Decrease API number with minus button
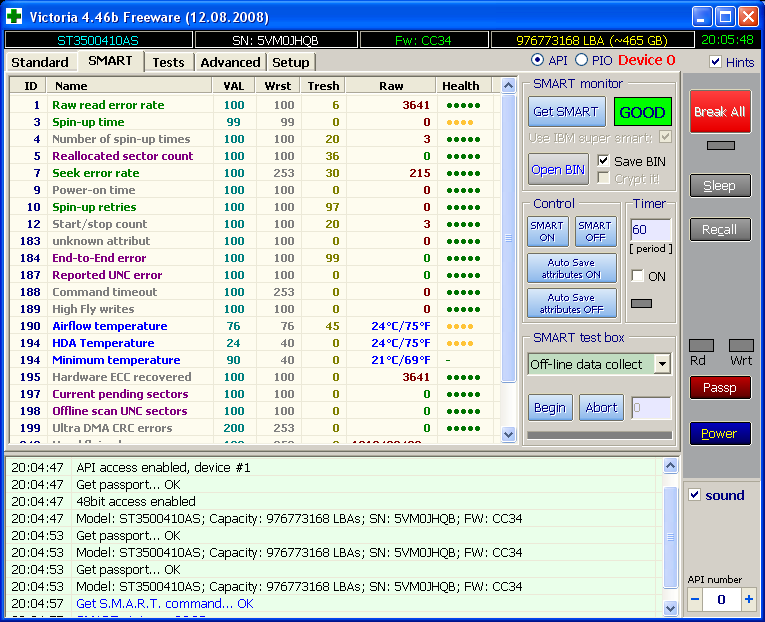Viewport: 765px width, 622px height. 695,600
